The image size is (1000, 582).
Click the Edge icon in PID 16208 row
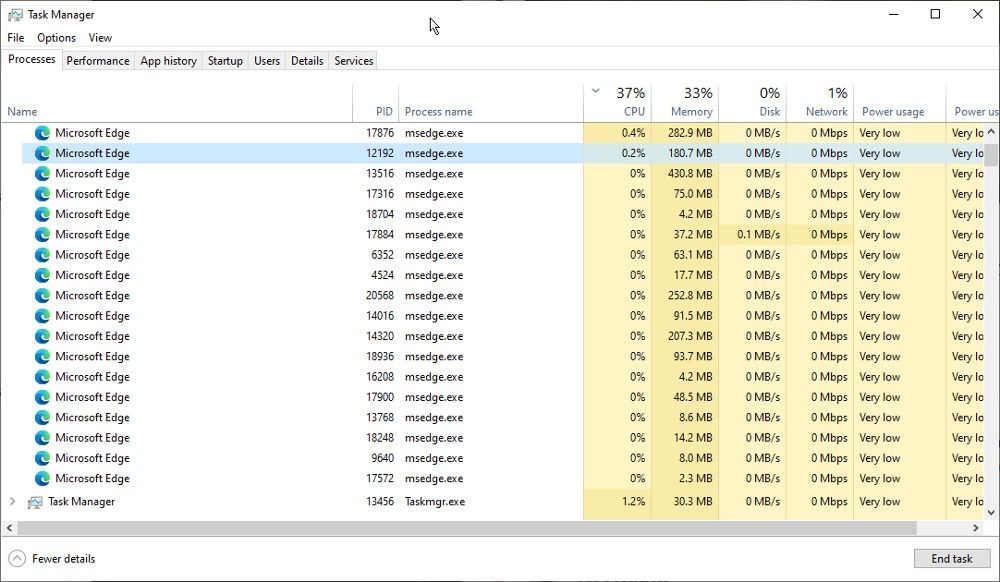click(42, 377)
